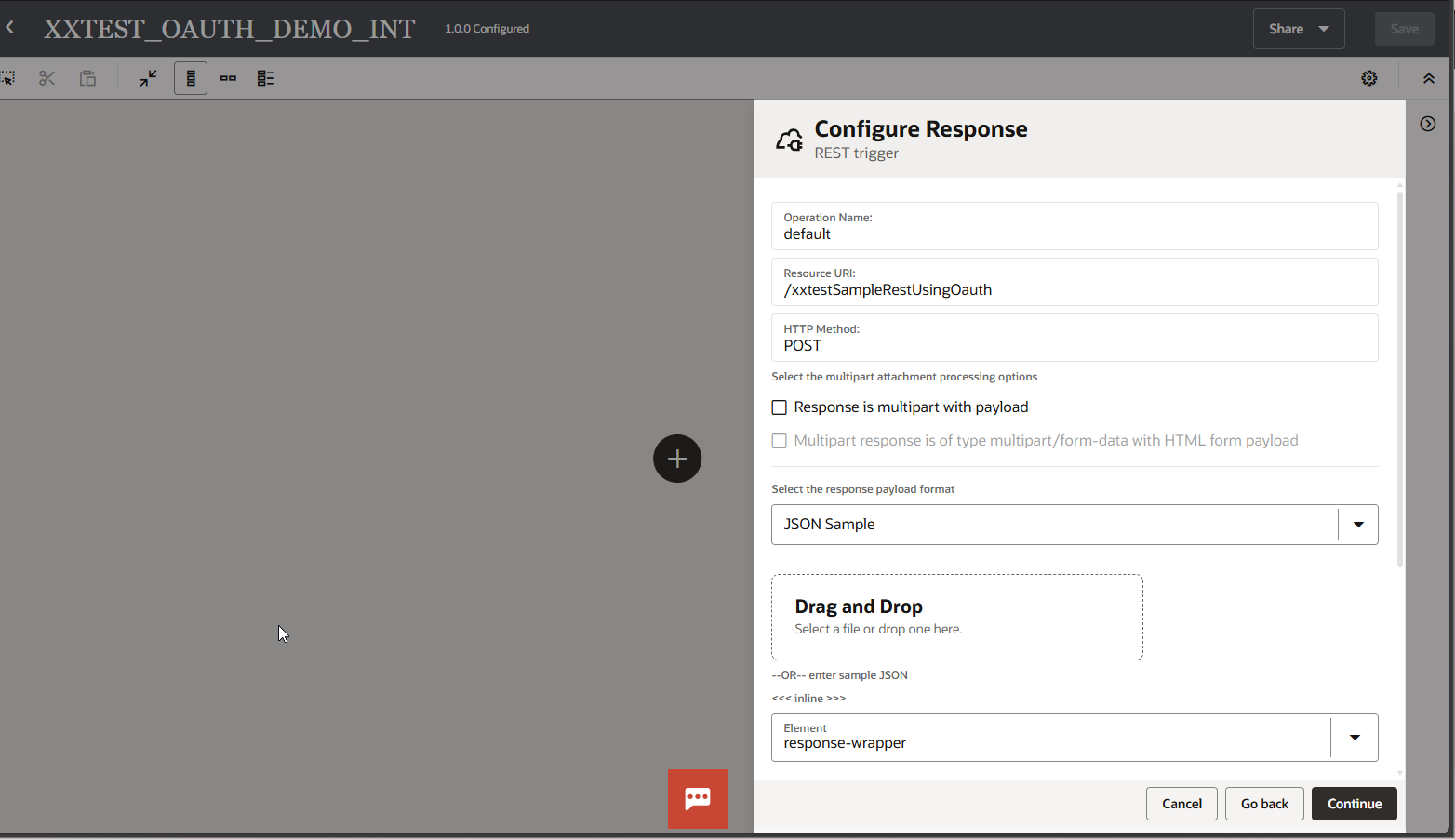Check Multipart response multipart/form-data option
The height and width of the screenshot is (840, 1455).
779,440
